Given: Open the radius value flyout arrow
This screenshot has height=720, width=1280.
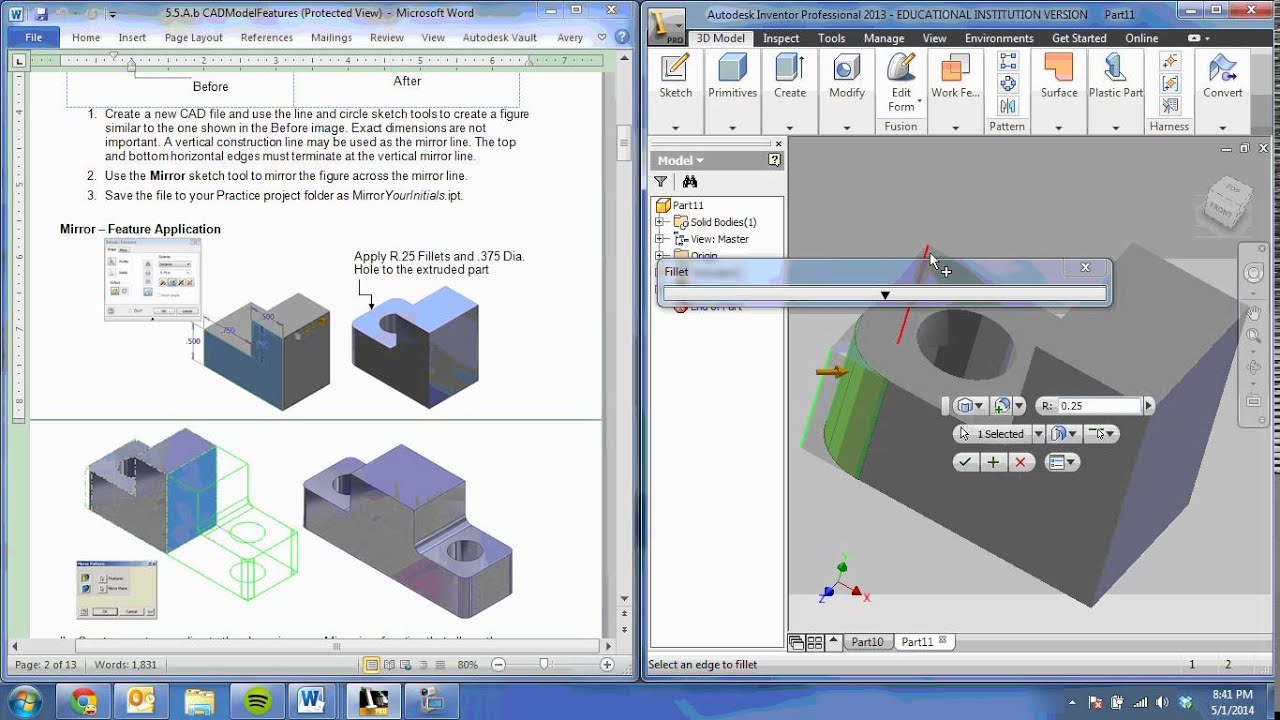Looking at the screenshot, I should point(1148,406).
